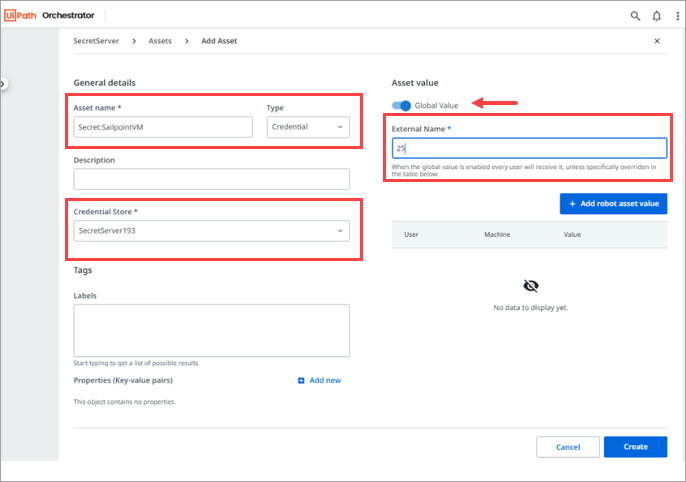This screenshot has width=686, height=482.
Task: Click the Create button
Action: (x=636, y=447)
